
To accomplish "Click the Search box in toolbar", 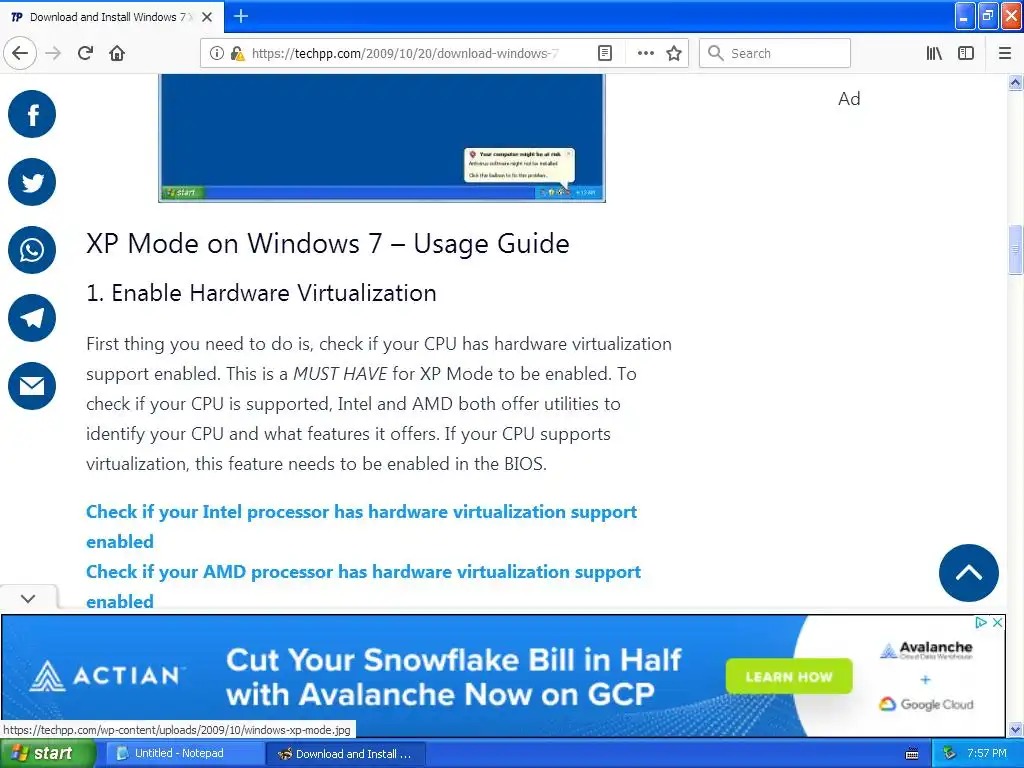I will click(x=775, y=54).
